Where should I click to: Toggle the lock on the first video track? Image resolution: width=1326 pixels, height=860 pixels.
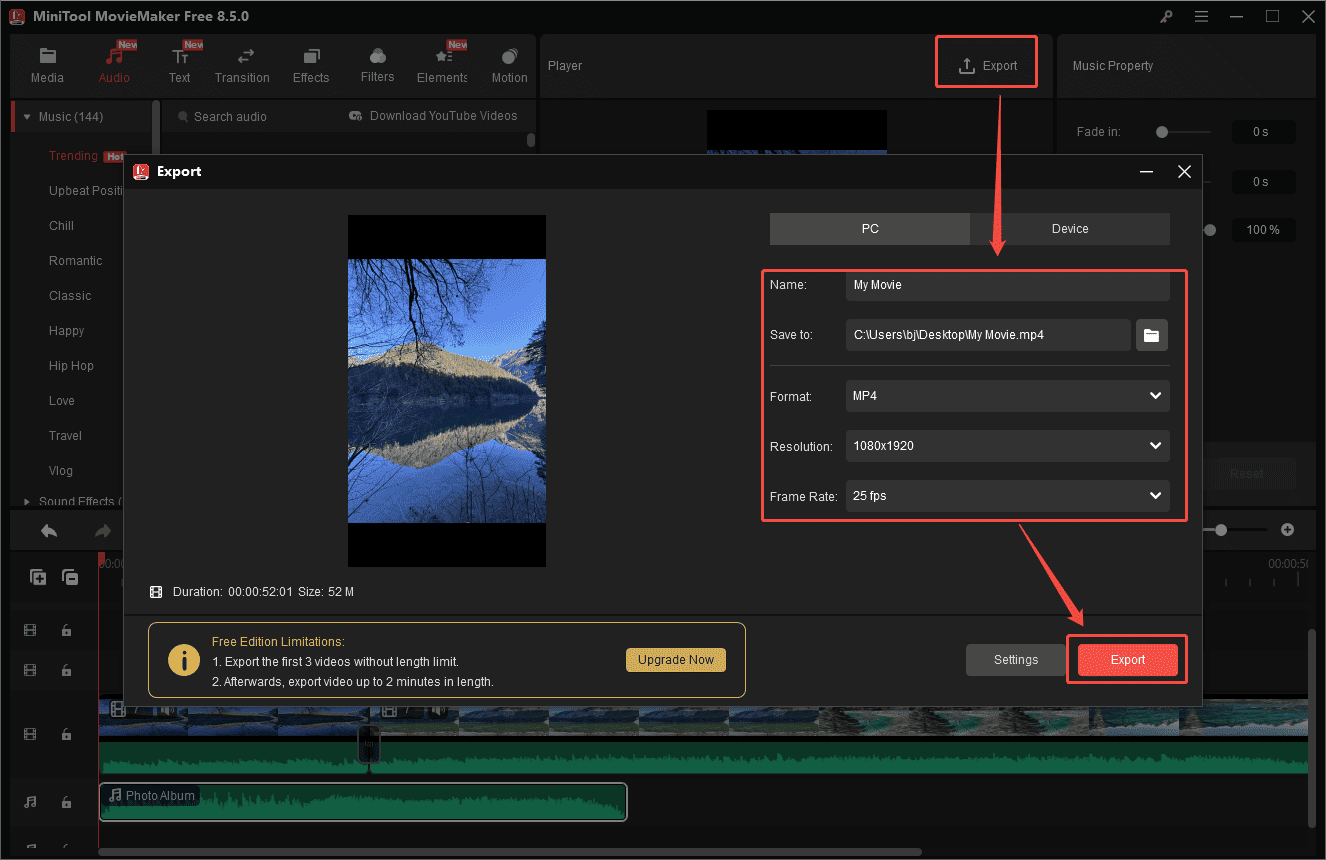[66, 630]
